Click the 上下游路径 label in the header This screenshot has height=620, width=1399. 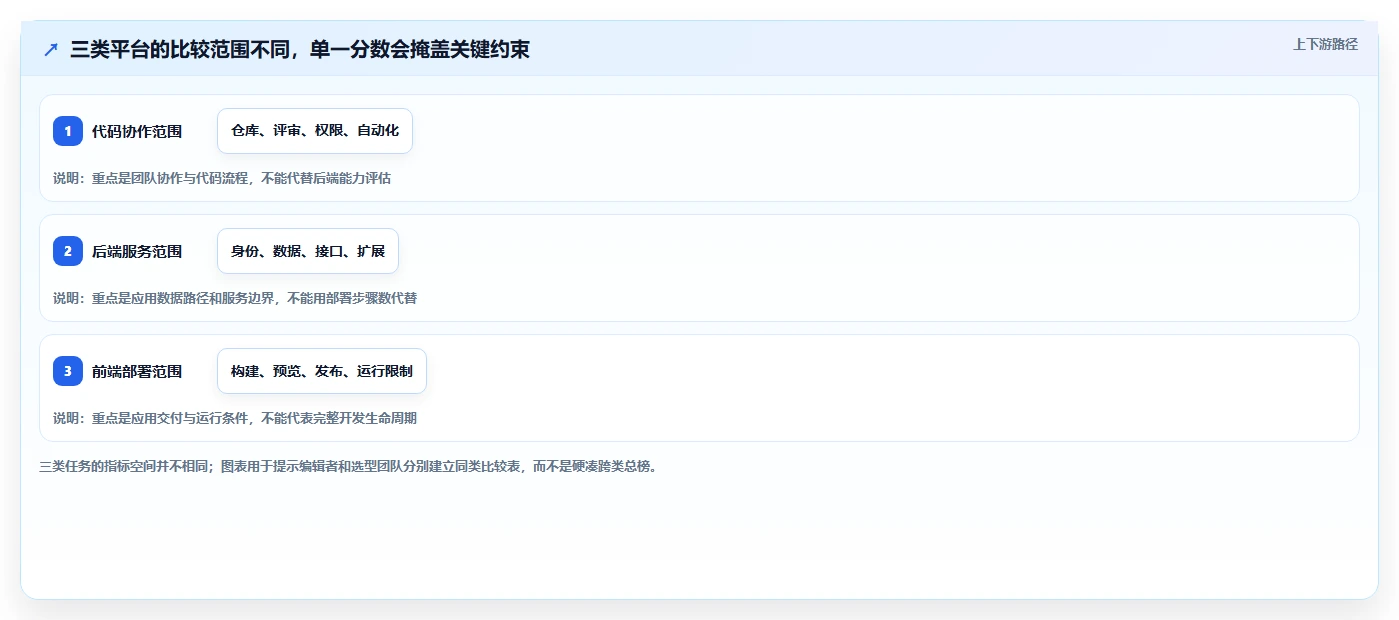coord(1325,44)
